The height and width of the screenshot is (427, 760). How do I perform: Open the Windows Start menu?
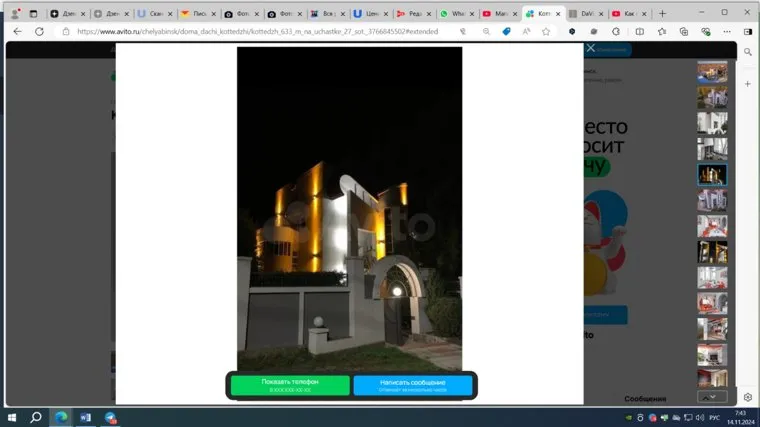12,417
